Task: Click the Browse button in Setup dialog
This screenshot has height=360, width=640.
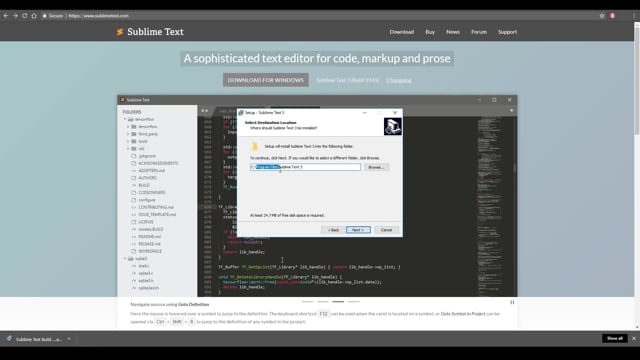Action: (376, 167)
